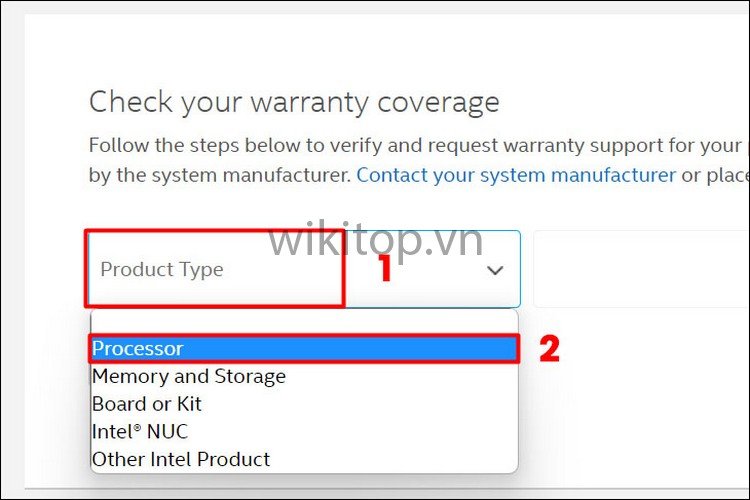
Task: Click the Check your warranty coverage heading
Action: (293, 102)
